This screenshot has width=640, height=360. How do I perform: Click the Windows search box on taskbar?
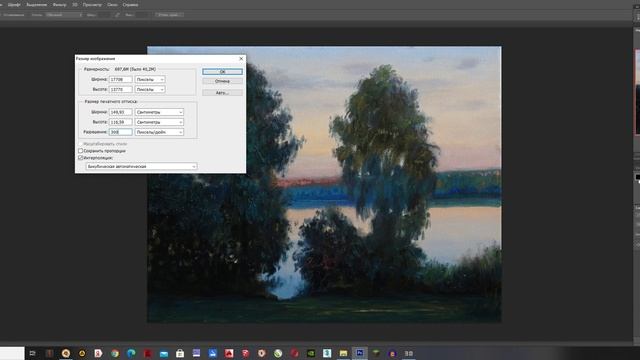point(12,353)
